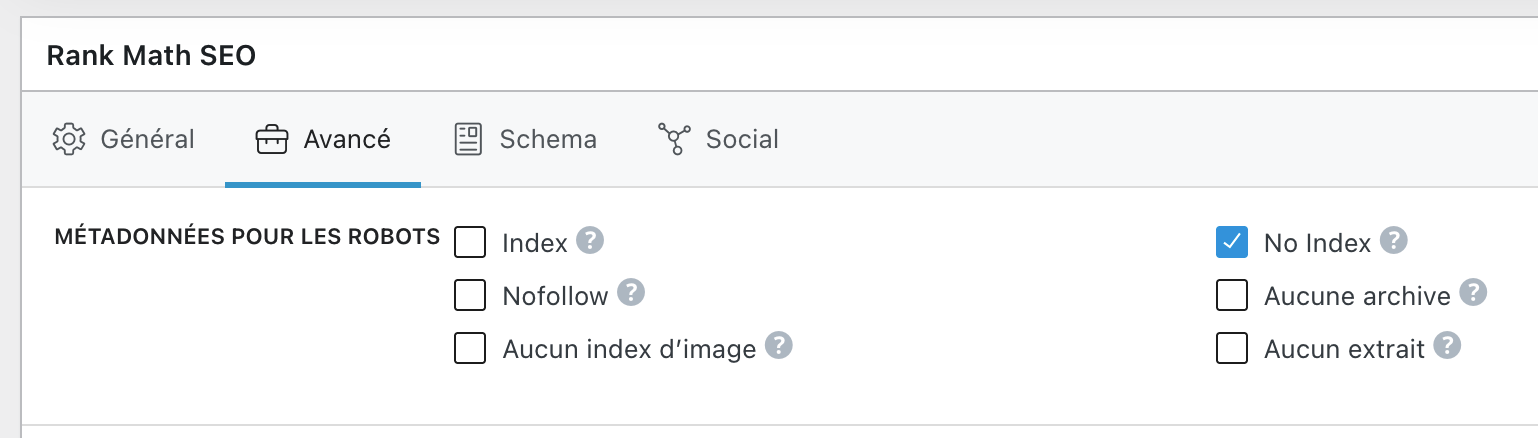Show the No Index help question mark
The height and width of the screenshot is (438, 1538).
coord(1394,241)
